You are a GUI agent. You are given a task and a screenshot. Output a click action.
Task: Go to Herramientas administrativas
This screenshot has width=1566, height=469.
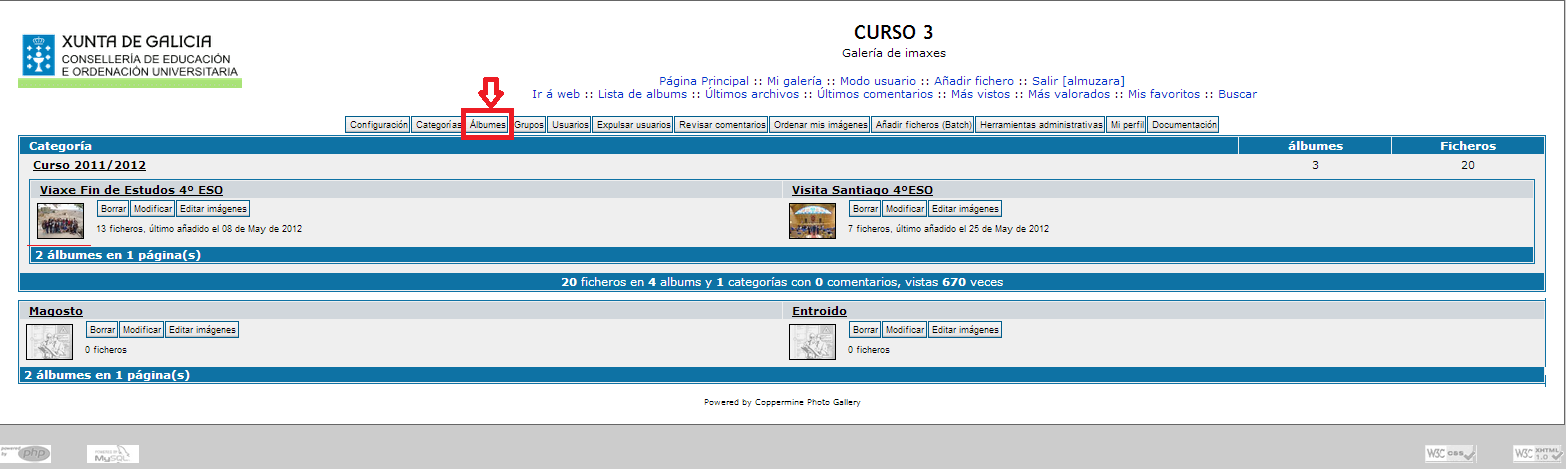coord(1040,125)
